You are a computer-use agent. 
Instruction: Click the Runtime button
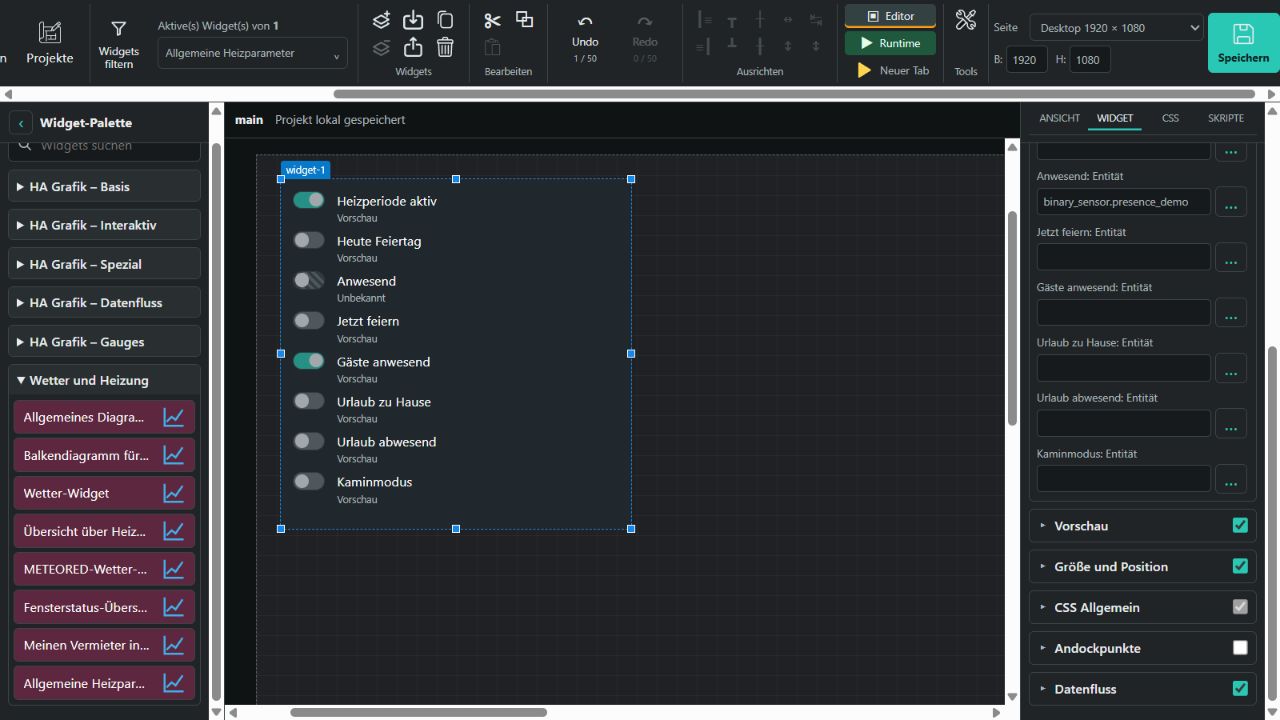[890, 43]
